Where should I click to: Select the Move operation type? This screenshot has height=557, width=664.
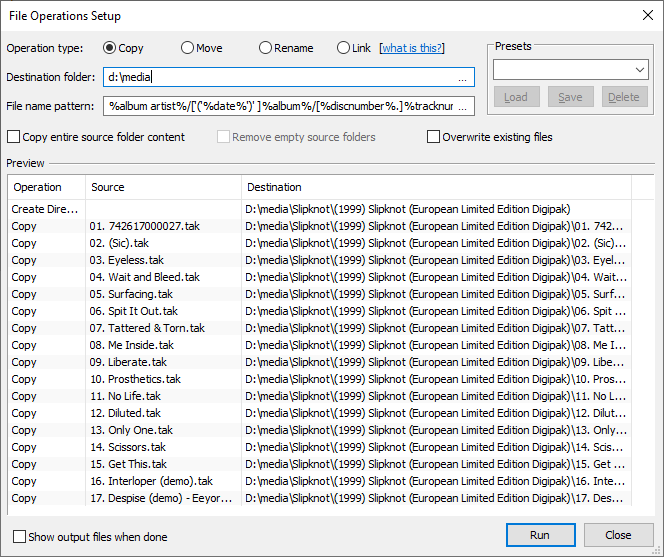coord(187,48)
